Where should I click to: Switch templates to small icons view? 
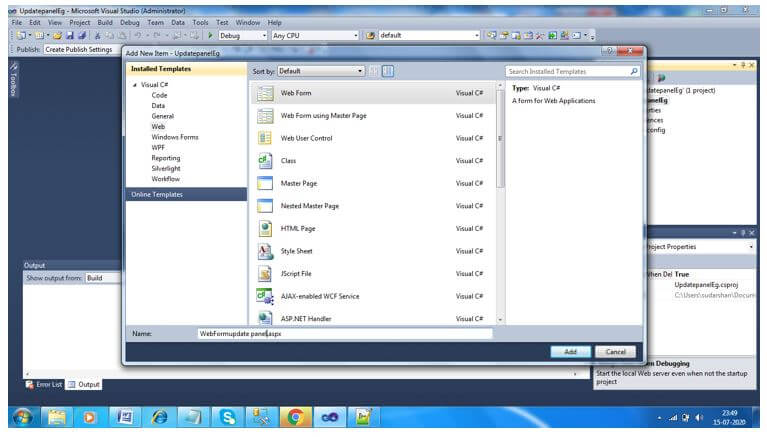(374, 71)
